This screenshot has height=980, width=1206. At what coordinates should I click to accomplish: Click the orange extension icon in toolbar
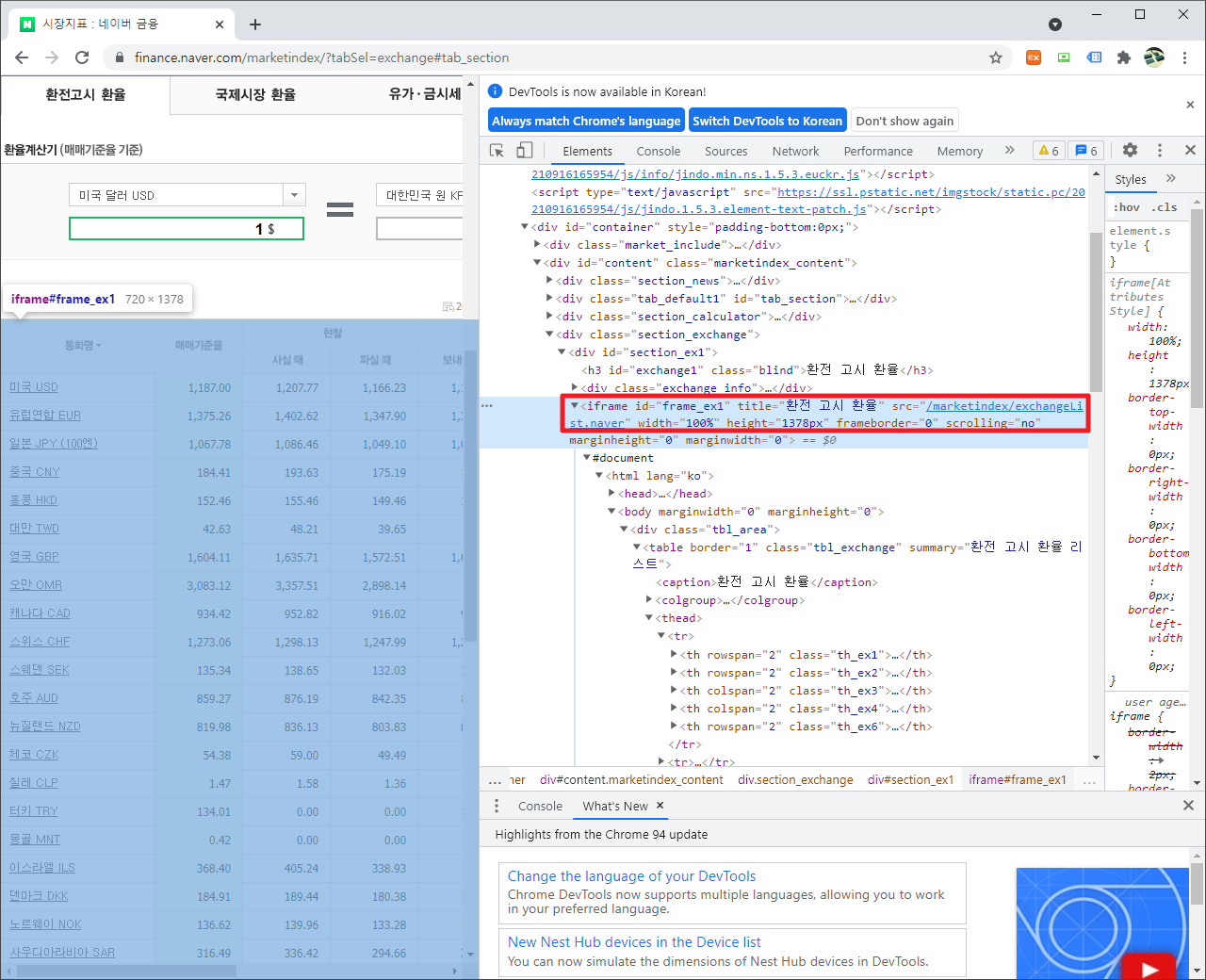point(1034,57)
